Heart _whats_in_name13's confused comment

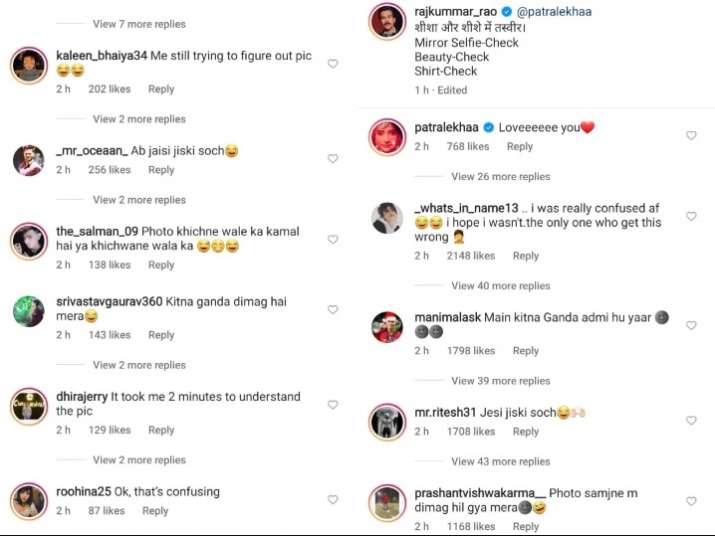pyautogui.click(x=691, y=216)
